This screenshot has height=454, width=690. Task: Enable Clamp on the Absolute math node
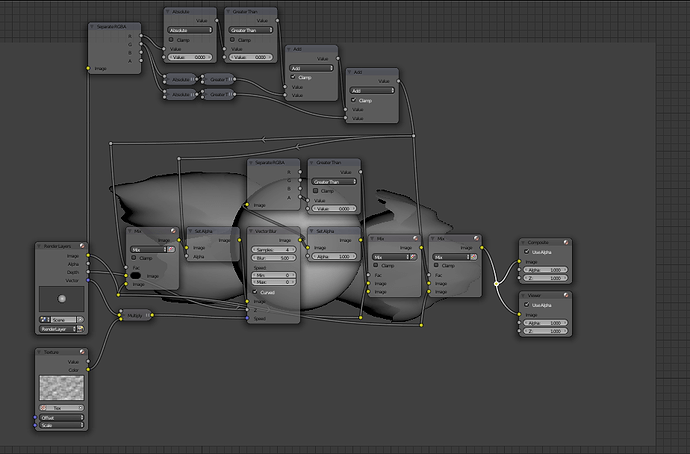[x=171, y=40]
